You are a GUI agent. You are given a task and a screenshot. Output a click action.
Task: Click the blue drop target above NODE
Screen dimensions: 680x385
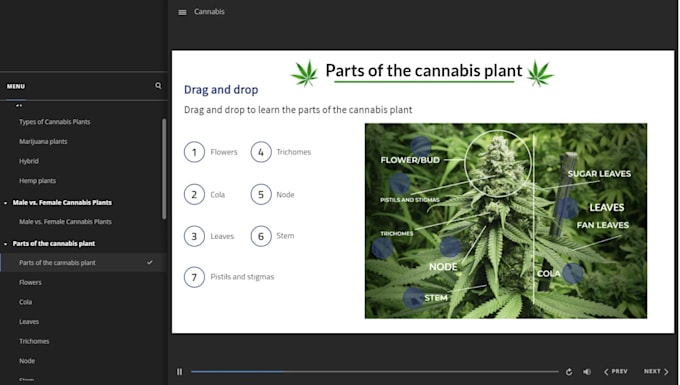point(450,248)
